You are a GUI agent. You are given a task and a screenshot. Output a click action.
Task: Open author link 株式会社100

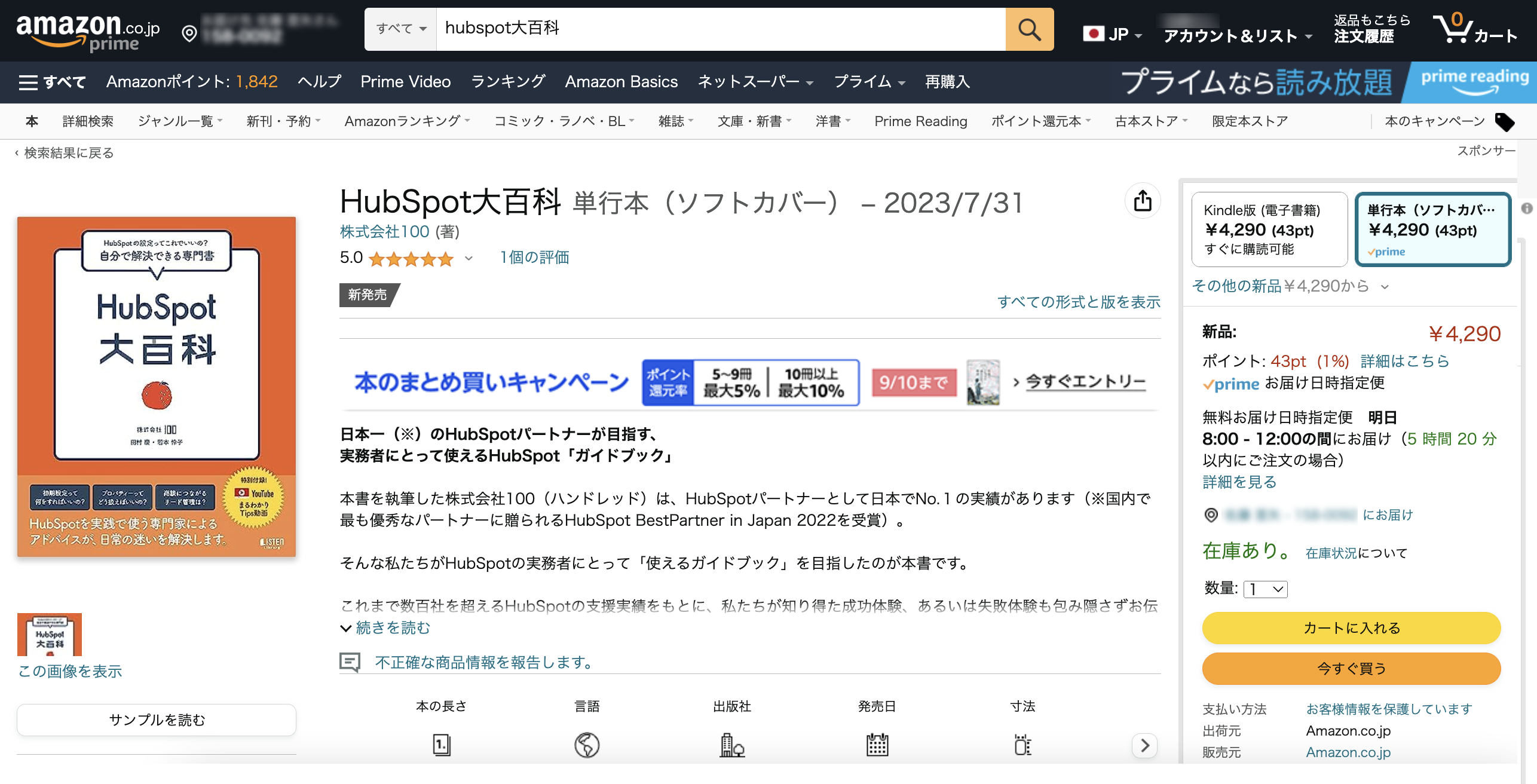(384, 231)
